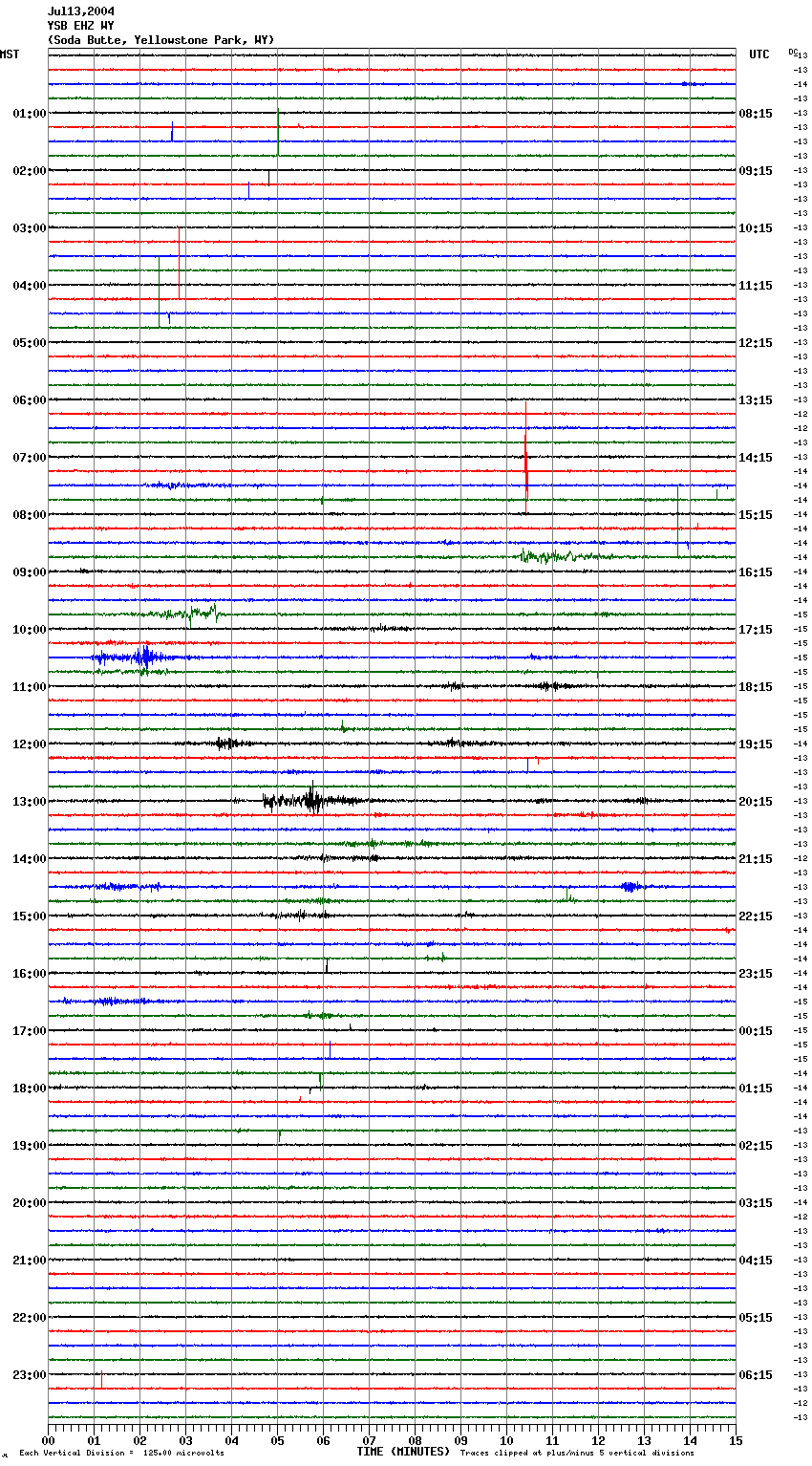Select the 00:15 UTC time label
Screen dimensions: 812x1466
[x=756, y=1031]
